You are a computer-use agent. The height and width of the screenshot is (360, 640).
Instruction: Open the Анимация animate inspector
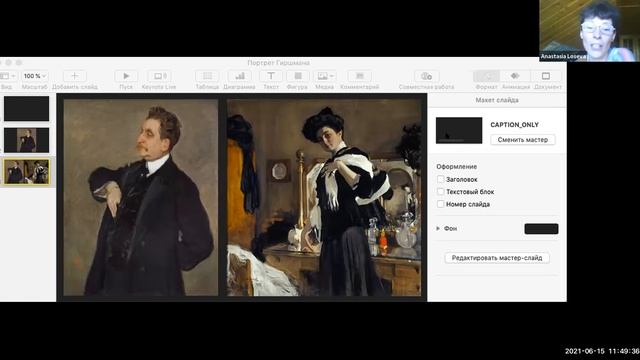click(515, 76)
